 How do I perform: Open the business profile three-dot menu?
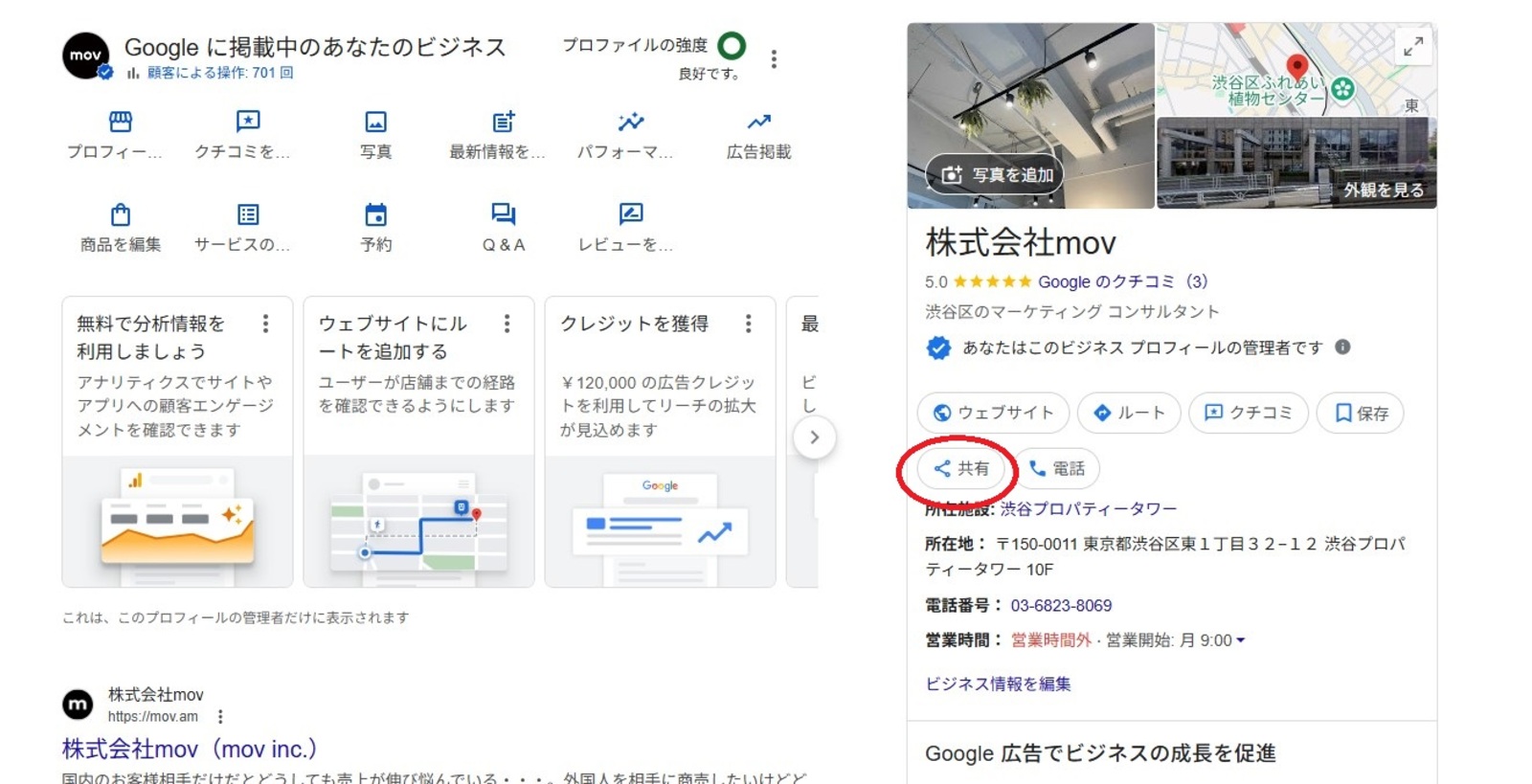pyautogui.click(x=774, y=58)
